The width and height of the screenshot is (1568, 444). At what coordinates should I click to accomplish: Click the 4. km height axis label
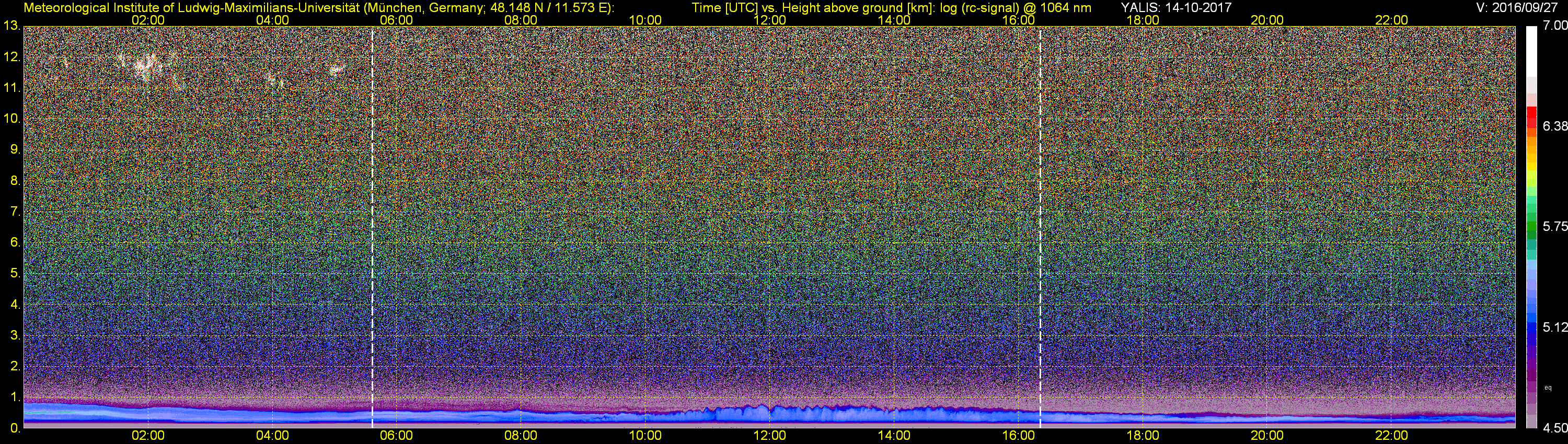point(15,304)
